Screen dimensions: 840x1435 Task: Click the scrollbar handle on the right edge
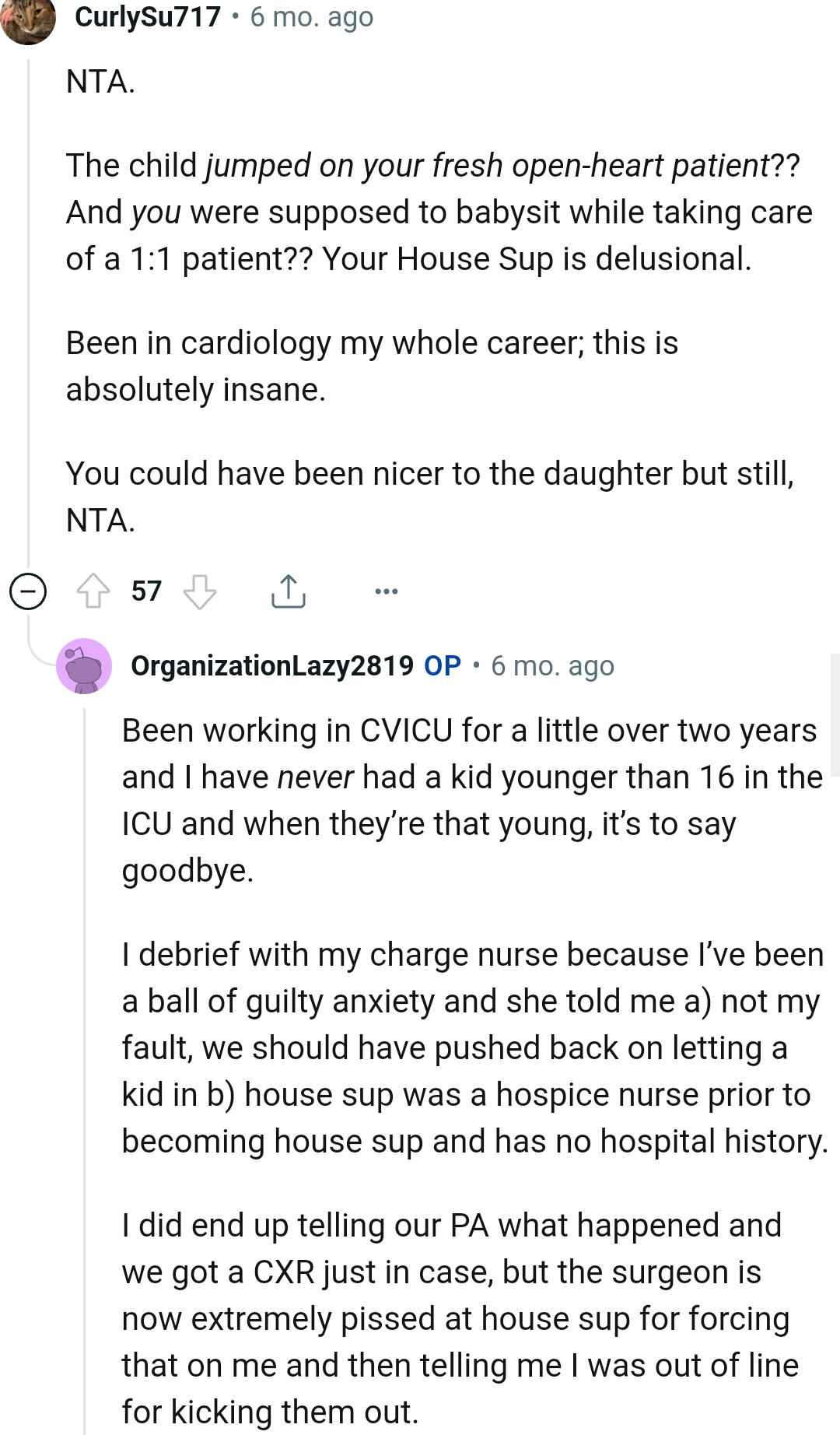click(x=835, y=714)
